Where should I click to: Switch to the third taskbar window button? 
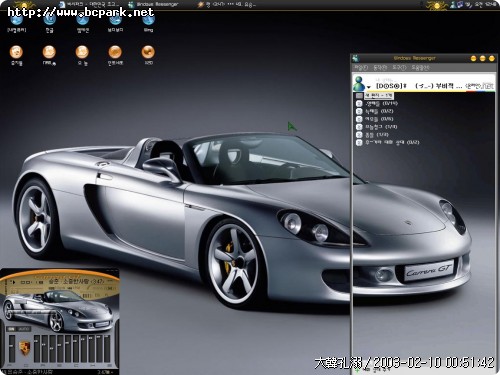[227, 4]
